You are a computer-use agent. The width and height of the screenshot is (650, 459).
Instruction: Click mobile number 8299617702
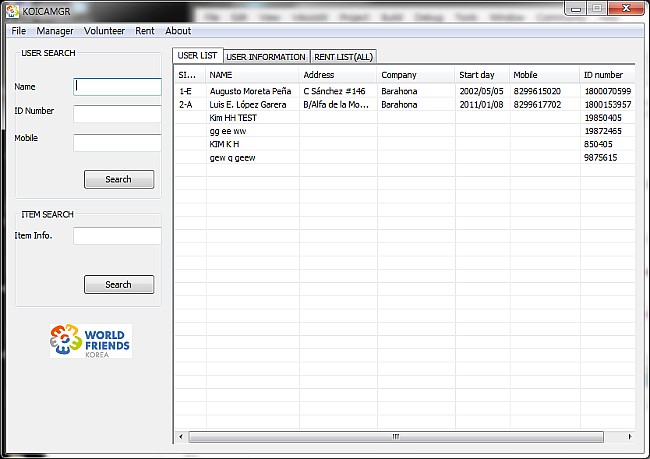coord(537,104)
